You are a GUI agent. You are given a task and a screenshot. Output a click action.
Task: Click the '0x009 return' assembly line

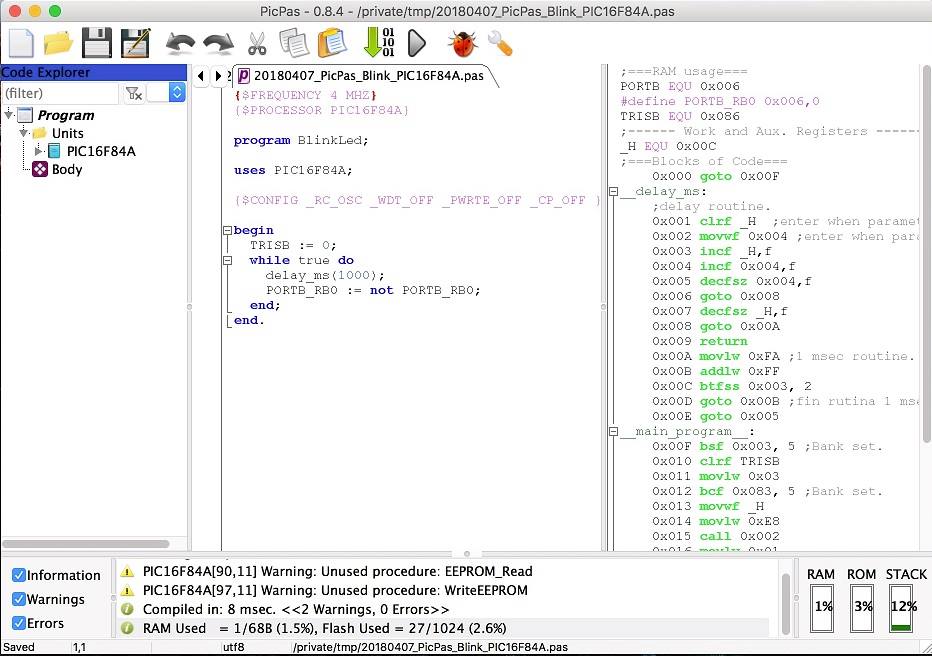click(700, 342)
